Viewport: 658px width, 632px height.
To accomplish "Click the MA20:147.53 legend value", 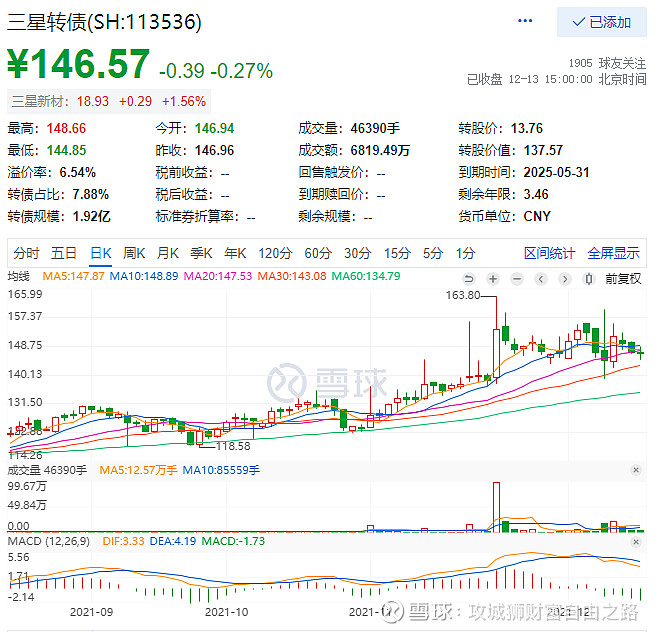I will click(218, 277).
